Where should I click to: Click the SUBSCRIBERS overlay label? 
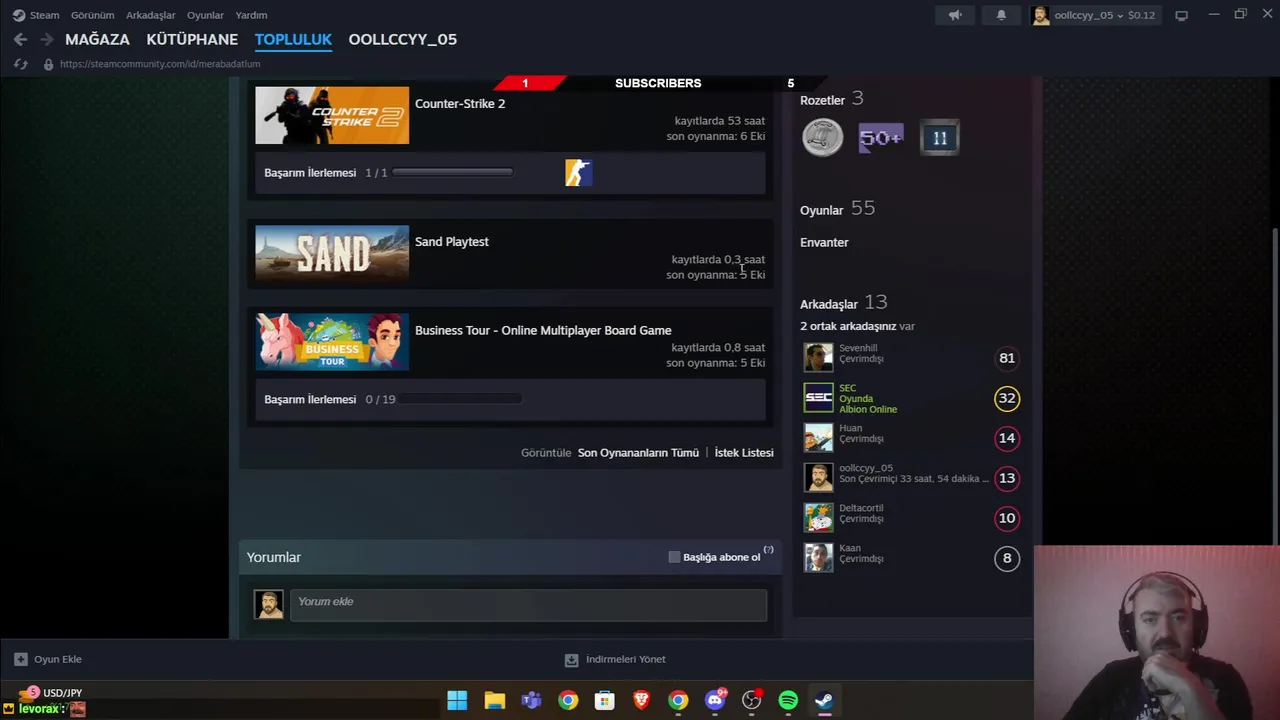pyautogui.click(x=658, y=83)
